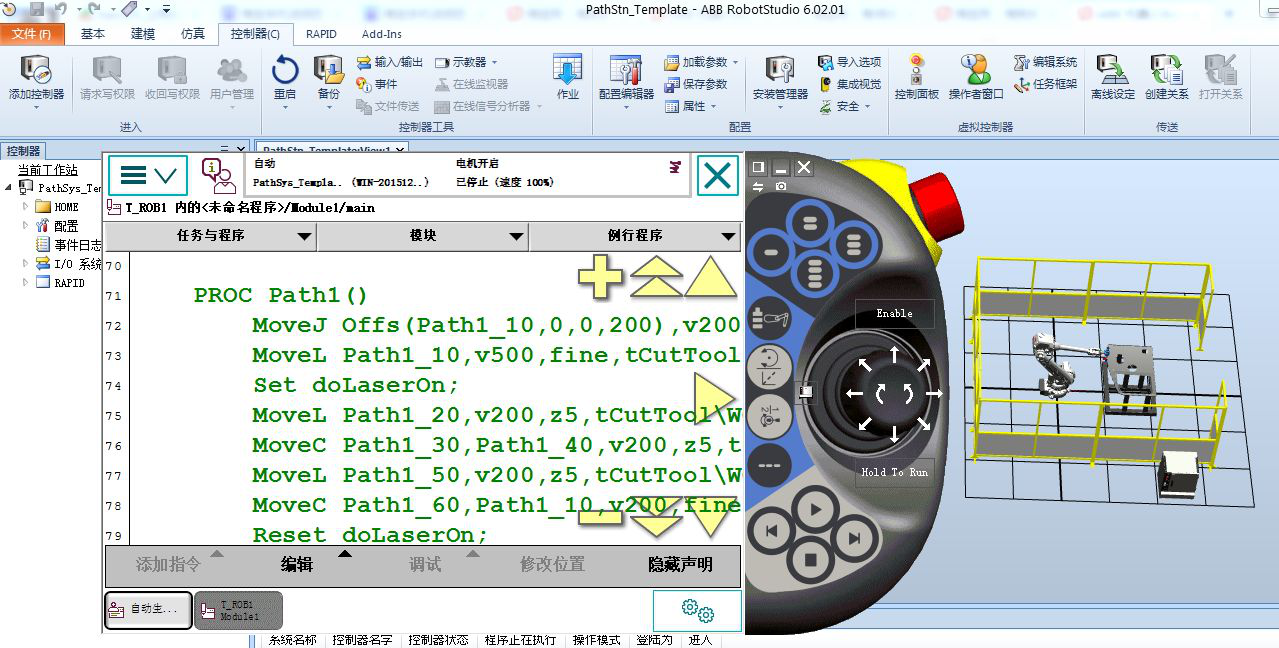Click the pendant Play/Start button

pos(814,511)
